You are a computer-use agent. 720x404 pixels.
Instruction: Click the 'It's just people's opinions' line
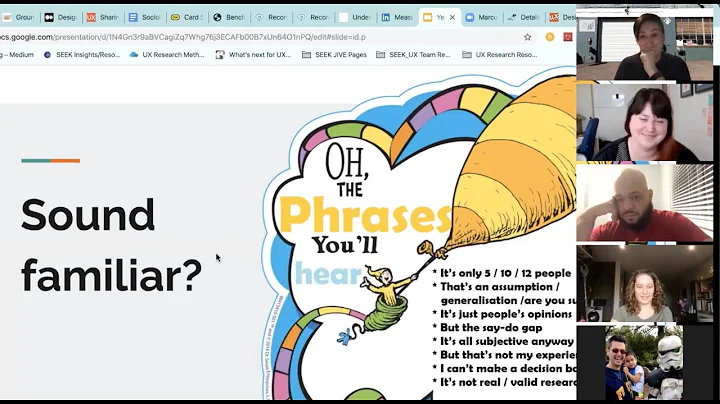click(502, 314)
